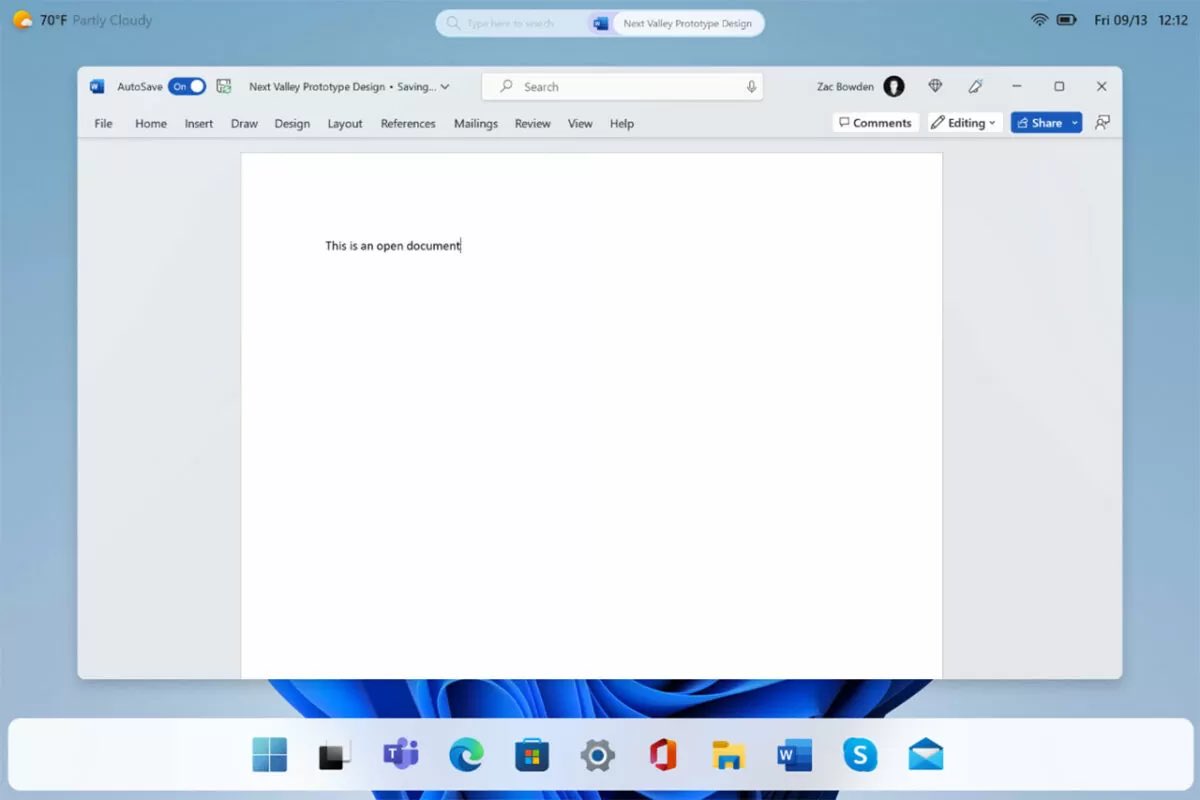Click inside the Word Search field
The image size is (1200, 800).
pos(620,87)
